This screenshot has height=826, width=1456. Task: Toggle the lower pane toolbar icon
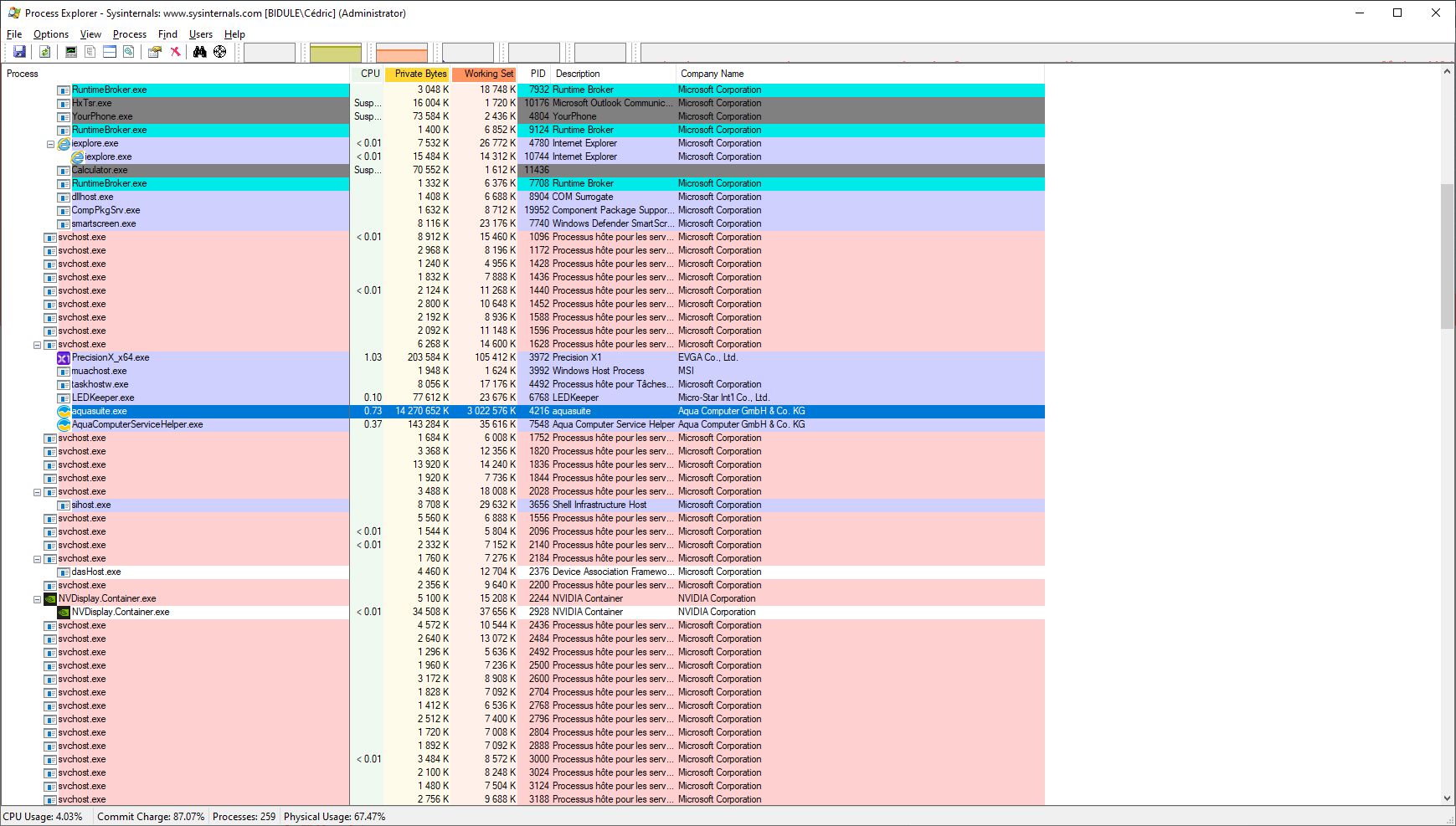pyautogui.click(x=110, y=52)
